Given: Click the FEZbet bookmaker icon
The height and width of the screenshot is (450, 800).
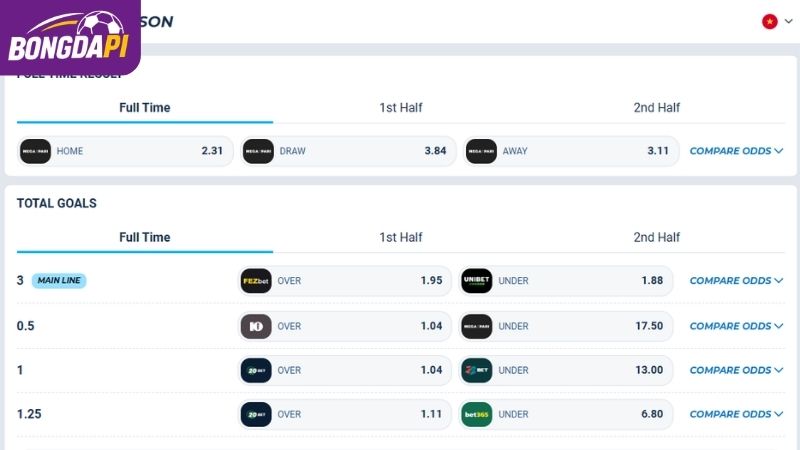Looking at the screenshot, I should coord(256,281).
